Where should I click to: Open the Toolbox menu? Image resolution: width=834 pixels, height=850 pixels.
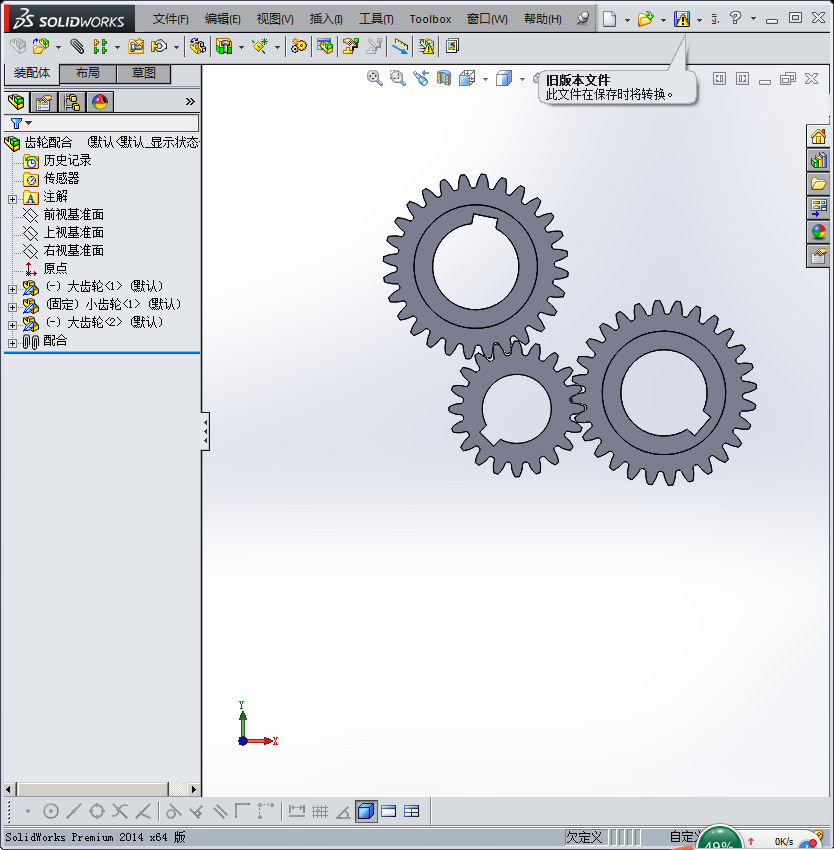tap(430, 18)
